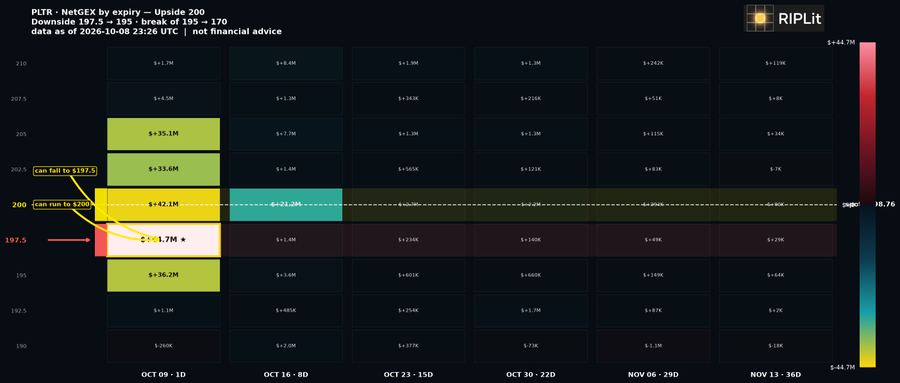Viewport: 900px width, 383px height.
Task: Click the $+565K cell at strike 202.5
Action: [x=408, y=169]
